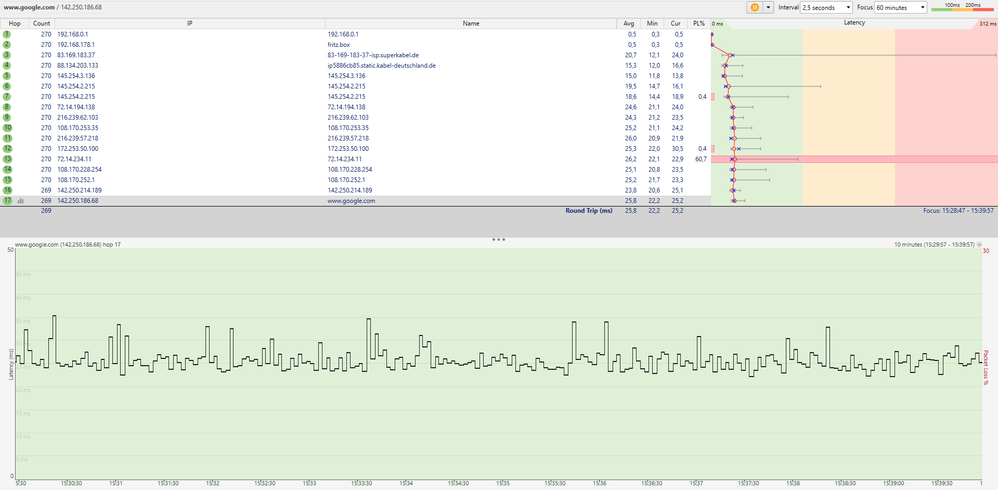Sort by the Count column header
This screenshot has width=998, height=490.
41,24
